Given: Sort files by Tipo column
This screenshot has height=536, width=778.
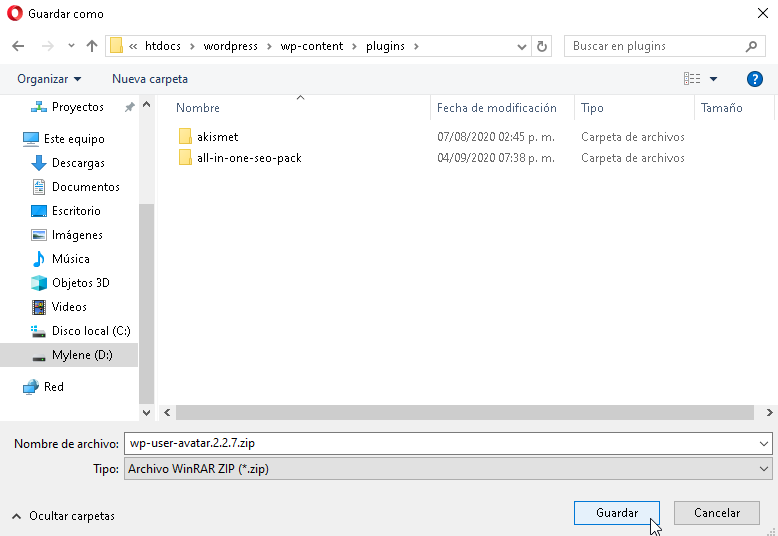Looking at the screenshot, I should click(592, 108).
